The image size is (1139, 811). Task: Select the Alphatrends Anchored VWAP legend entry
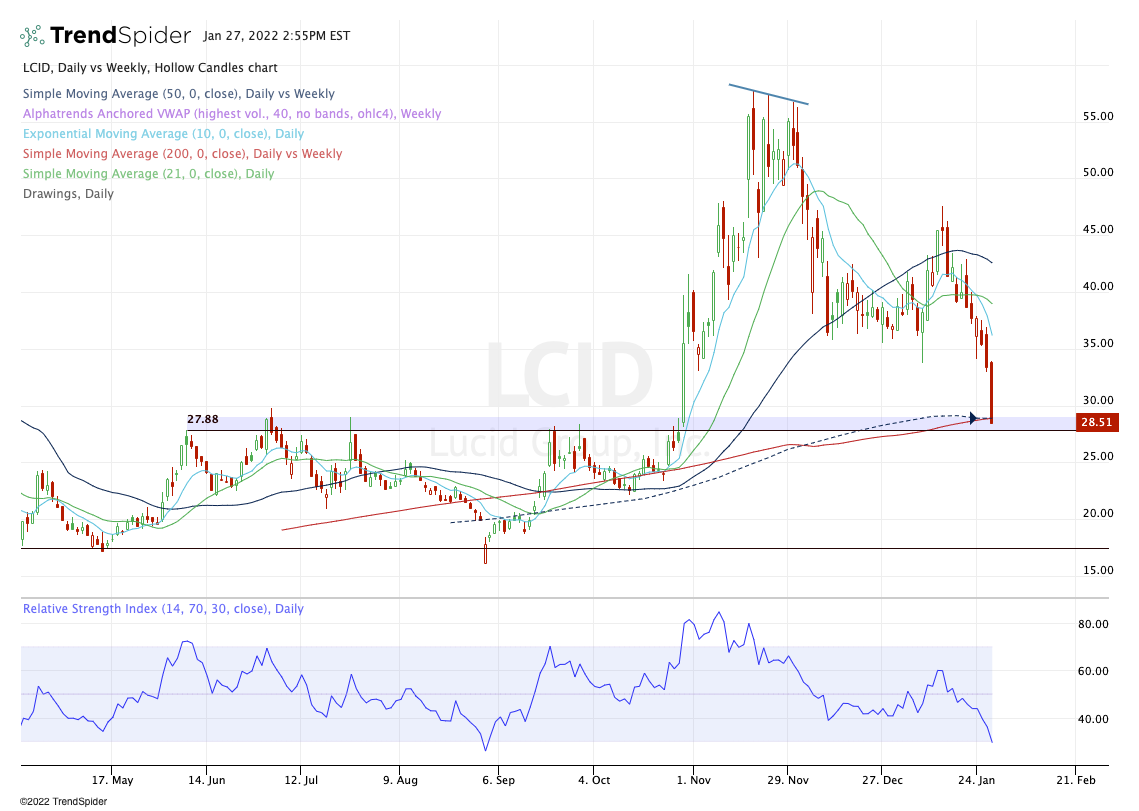(x=231, y=114)
